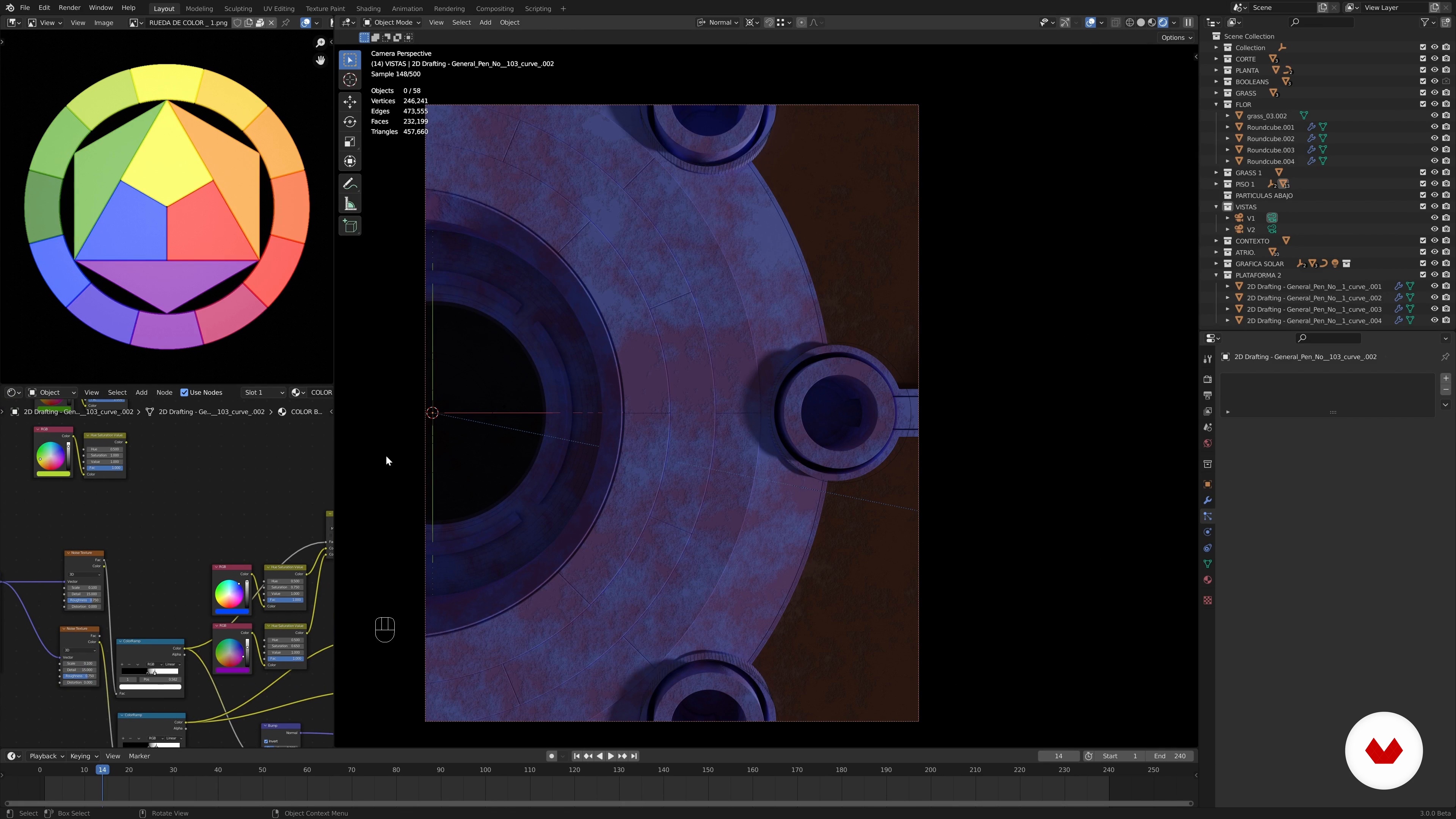Image resolution: width=1456 pixels, height=819 pixels.
Task: Open the Object Mode dropdown
Action: coord(392,23)
